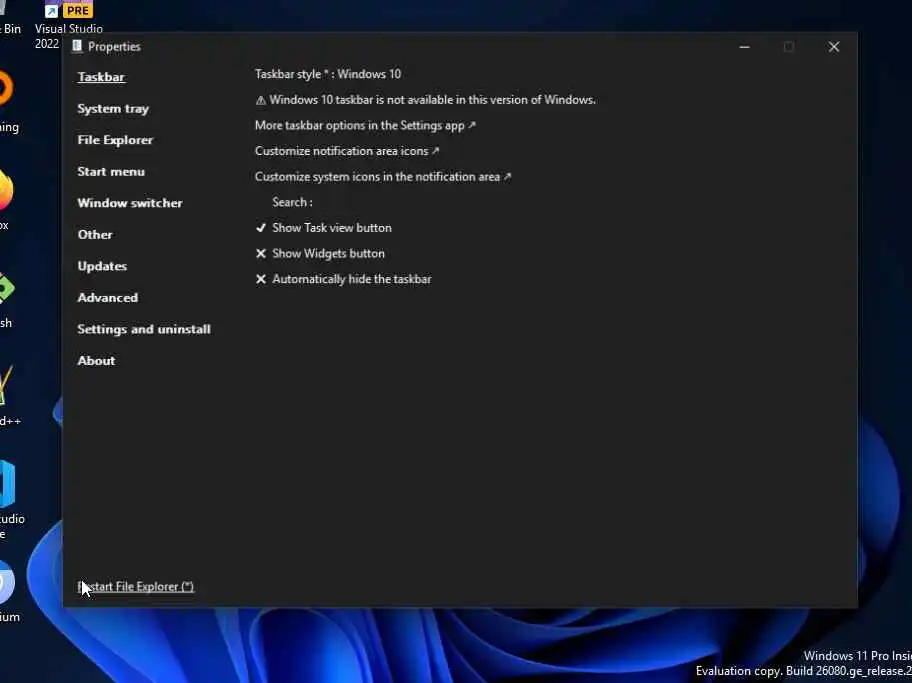Open Customize notification area icons link
Screen dimensions: 912x683
[347, 151]
